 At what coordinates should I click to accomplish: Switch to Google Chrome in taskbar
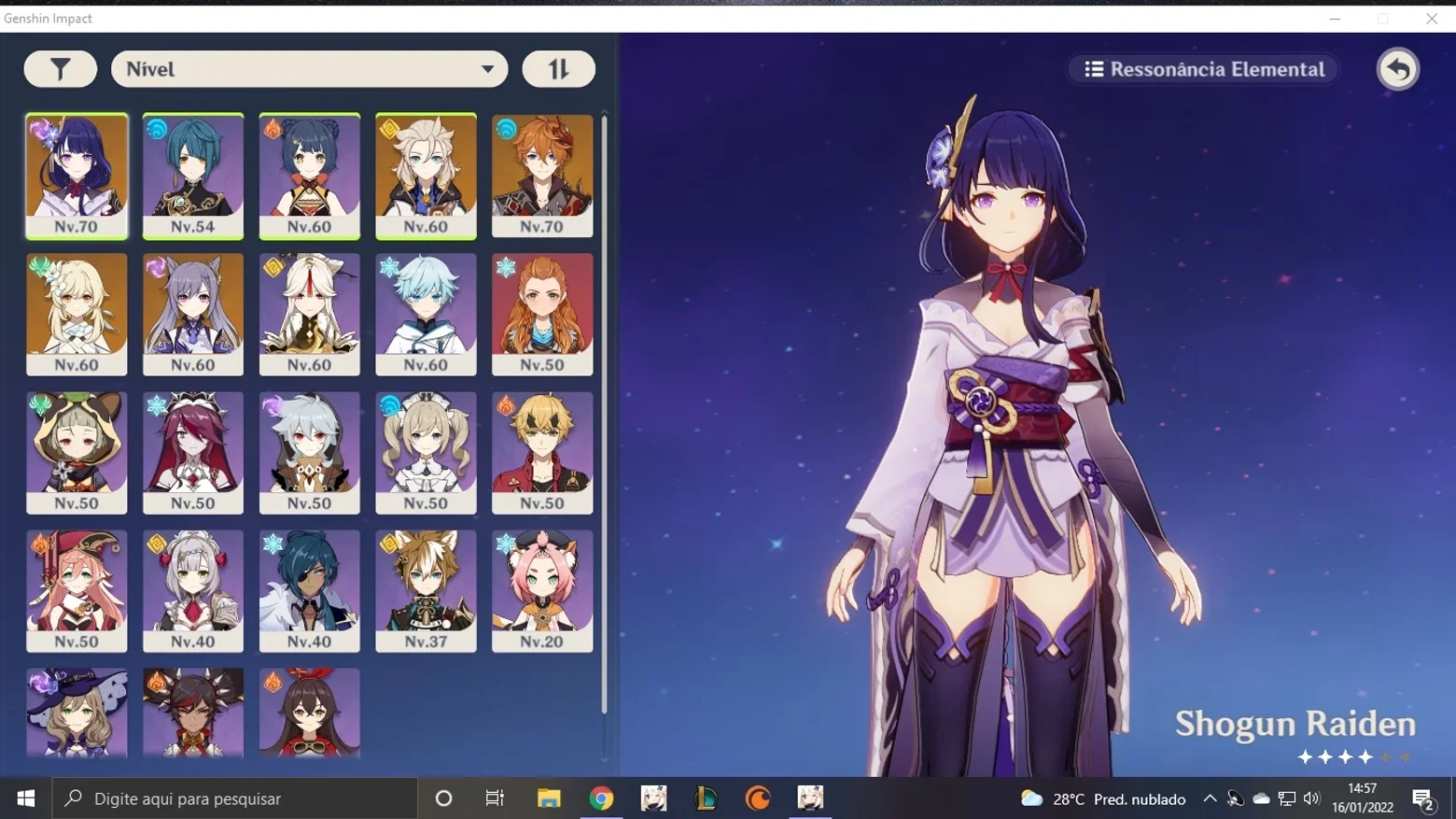click(x=601, y=798)
